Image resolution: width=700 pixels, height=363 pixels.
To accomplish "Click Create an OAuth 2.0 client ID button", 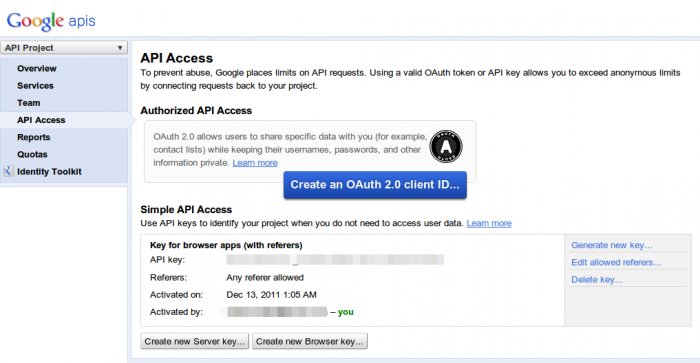I will pyautogui.click(x=375, y=185).
